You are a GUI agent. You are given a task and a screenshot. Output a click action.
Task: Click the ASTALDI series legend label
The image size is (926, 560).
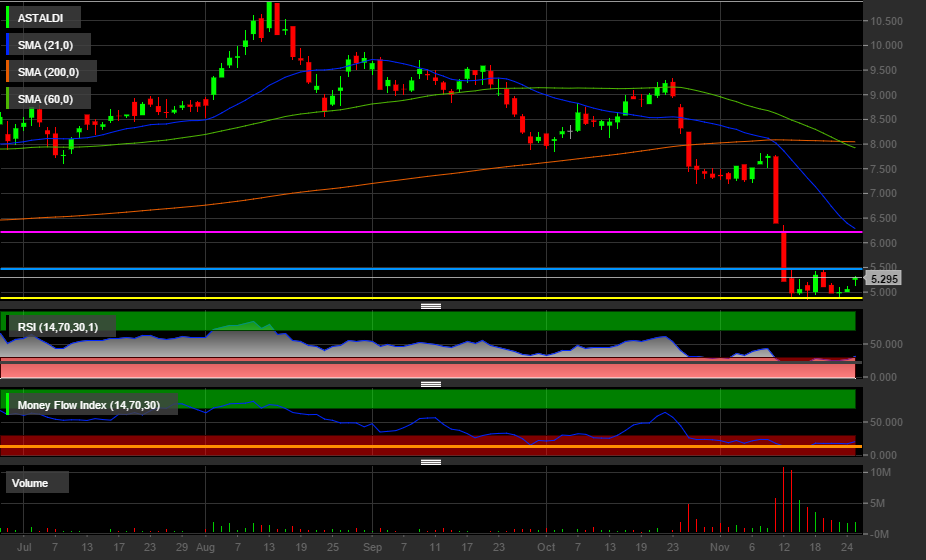[41, 18]
